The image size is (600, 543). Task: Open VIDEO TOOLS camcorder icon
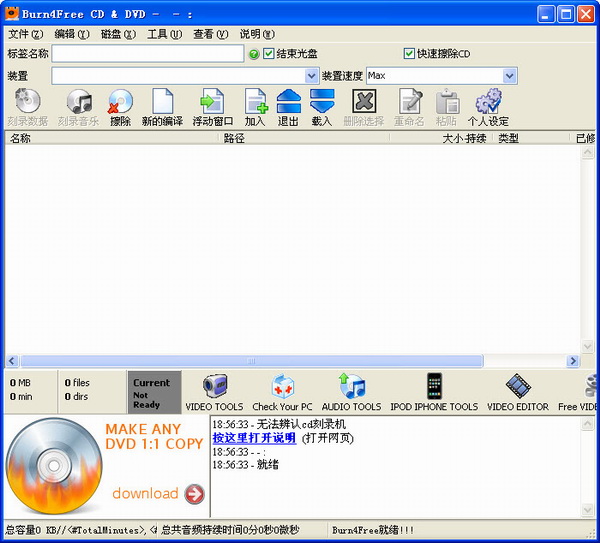coord(215,386)
